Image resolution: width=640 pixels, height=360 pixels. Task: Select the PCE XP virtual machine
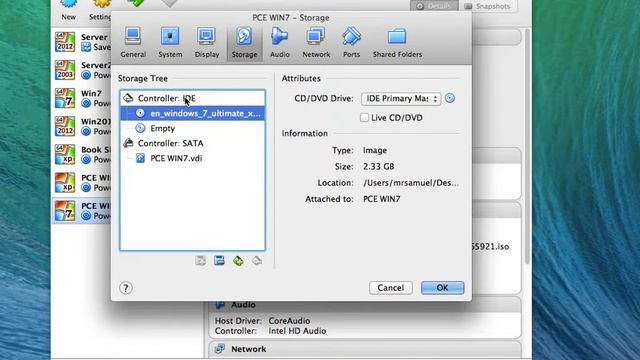pyautogui.click(x=82, y=183)
